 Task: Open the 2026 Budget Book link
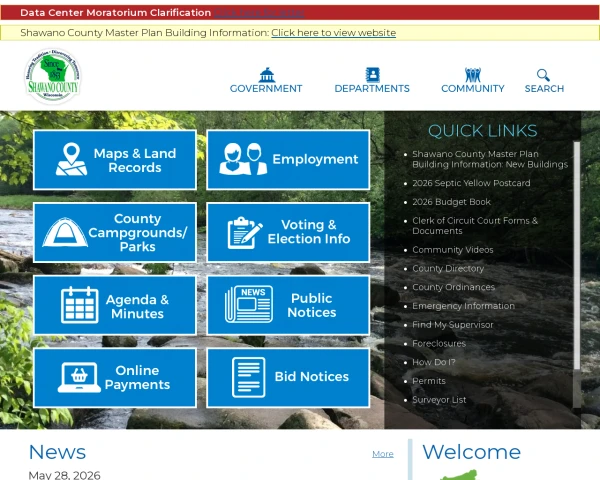[x=452, y=202]
